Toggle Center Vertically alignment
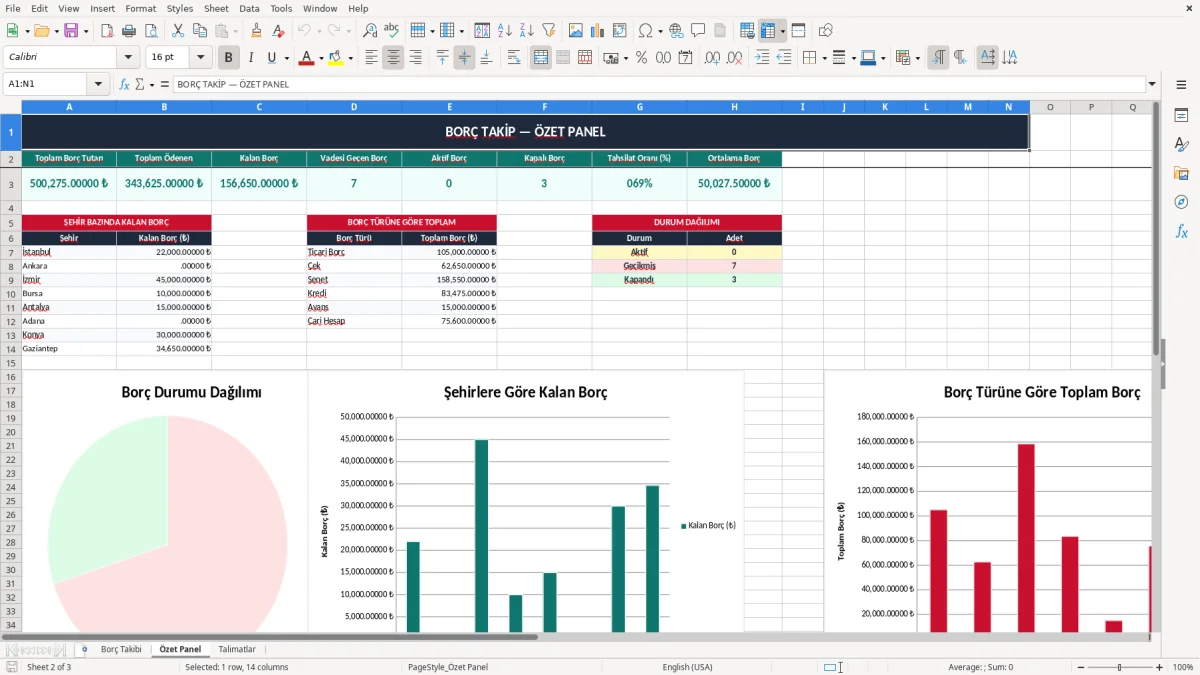 tap(464, 58)
